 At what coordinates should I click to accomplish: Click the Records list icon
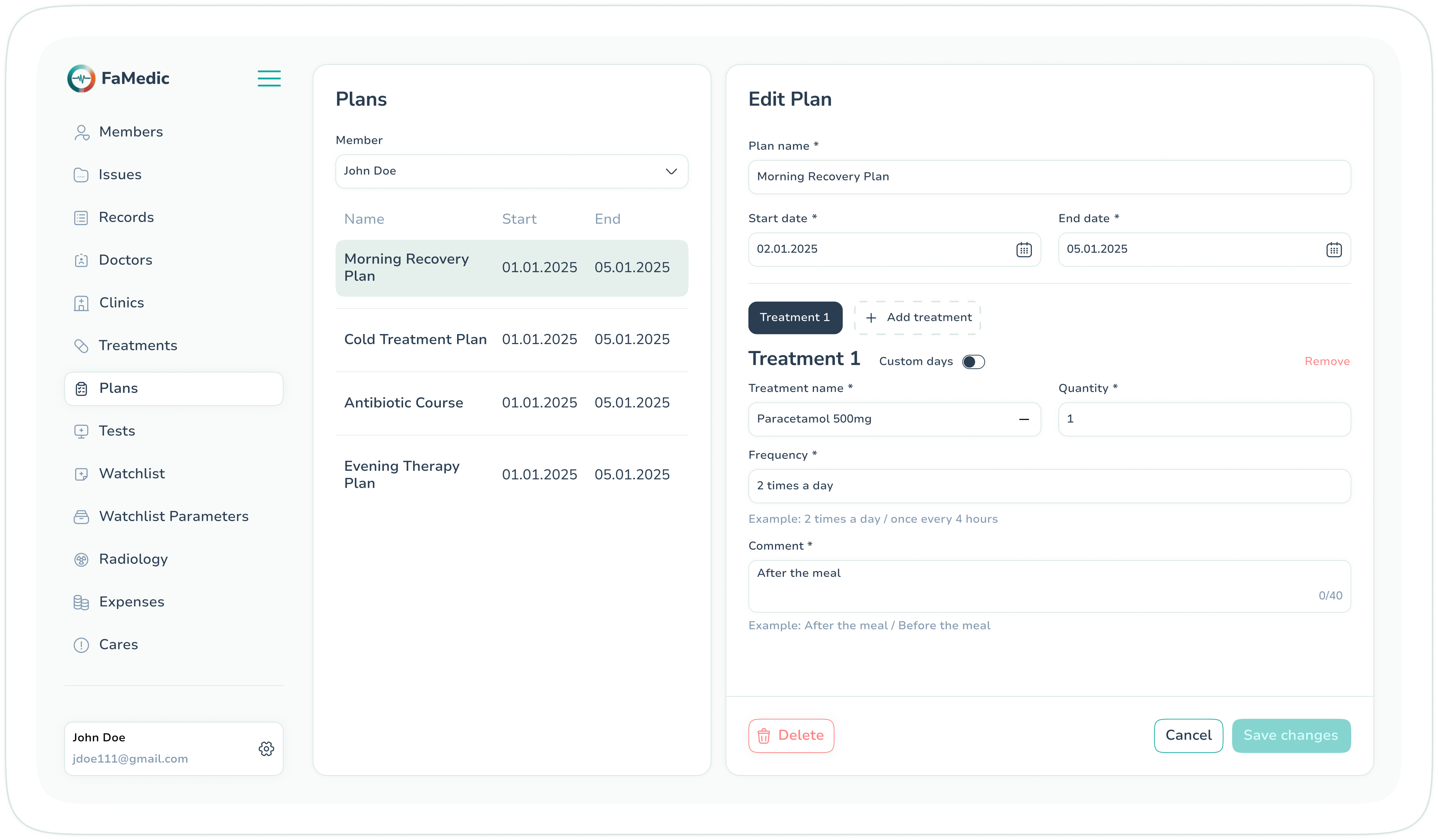point(81,218)
